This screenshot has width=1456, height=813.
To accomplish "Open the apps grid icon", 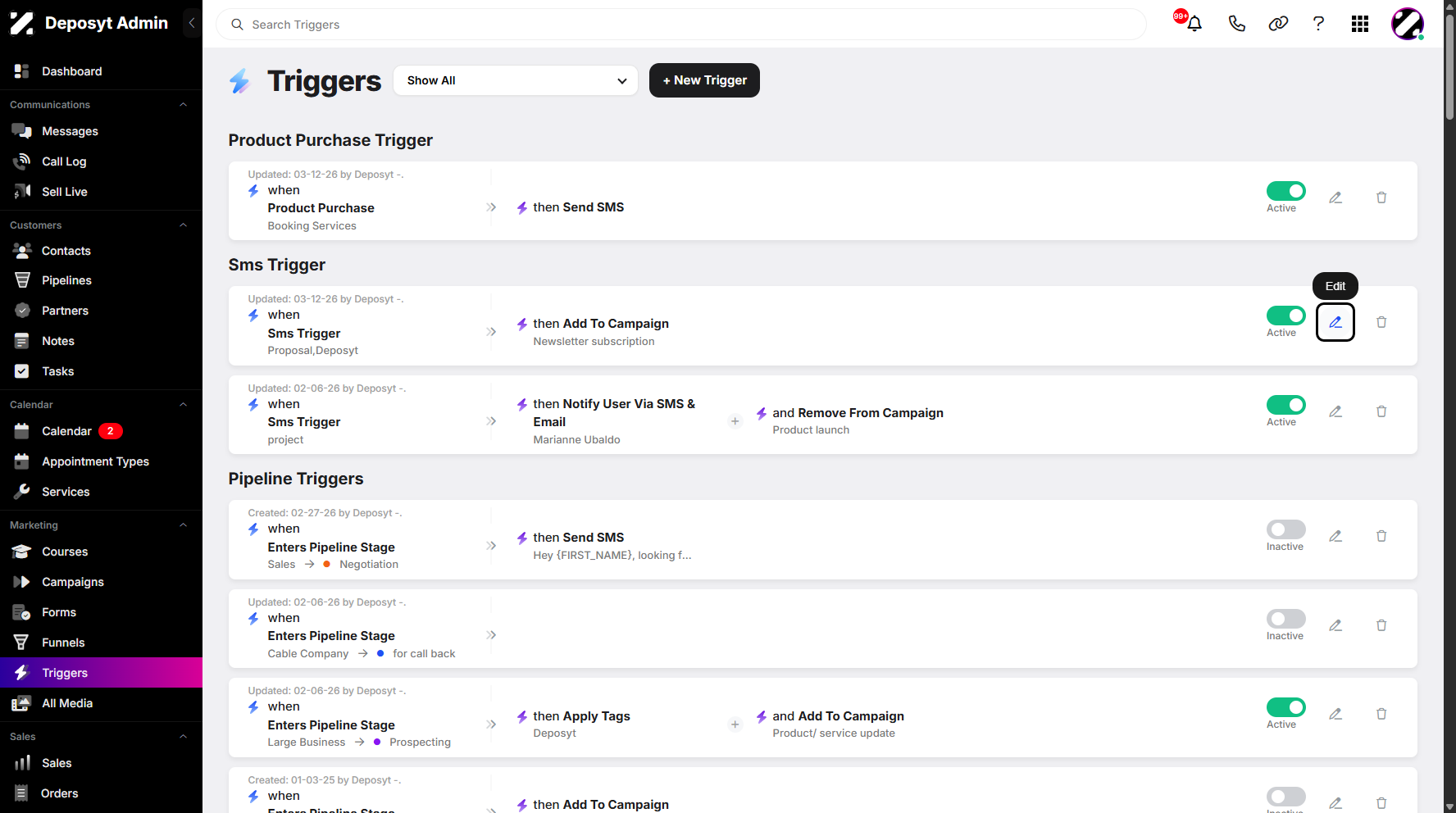I will [1360, 24].
